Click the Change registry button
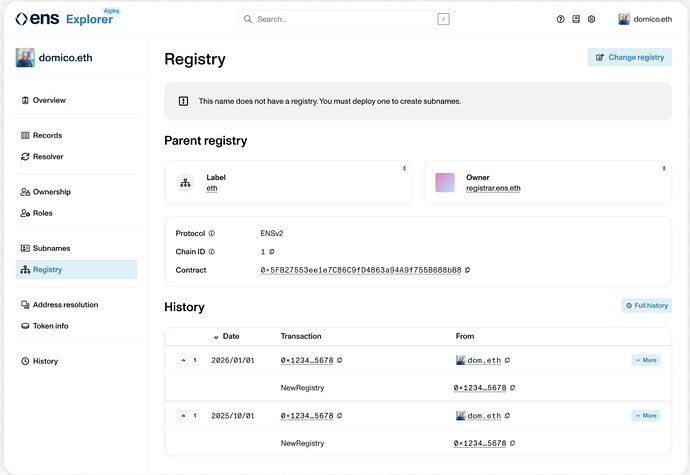Screen dimensions: 690x475 [x=629, y=57]
